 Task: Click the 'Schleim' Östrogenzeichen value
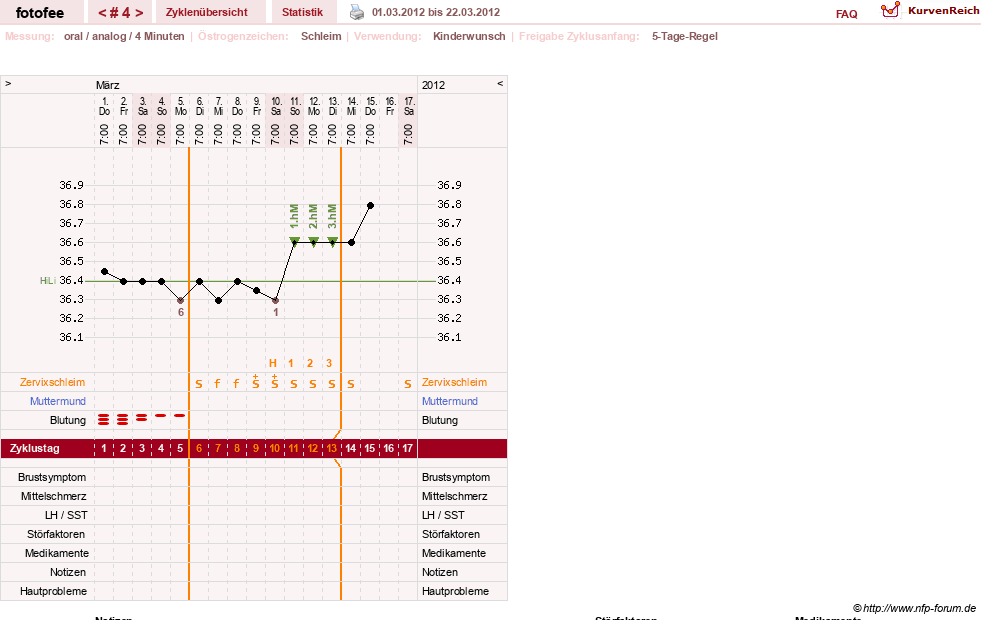coord(321,36)
